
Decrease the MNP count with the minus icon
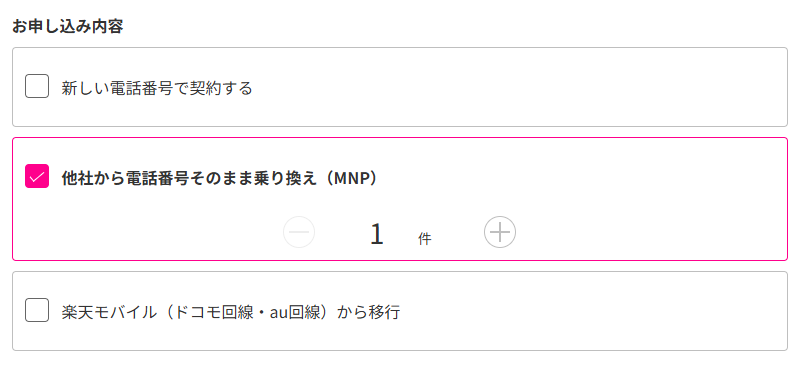(299, 232)
